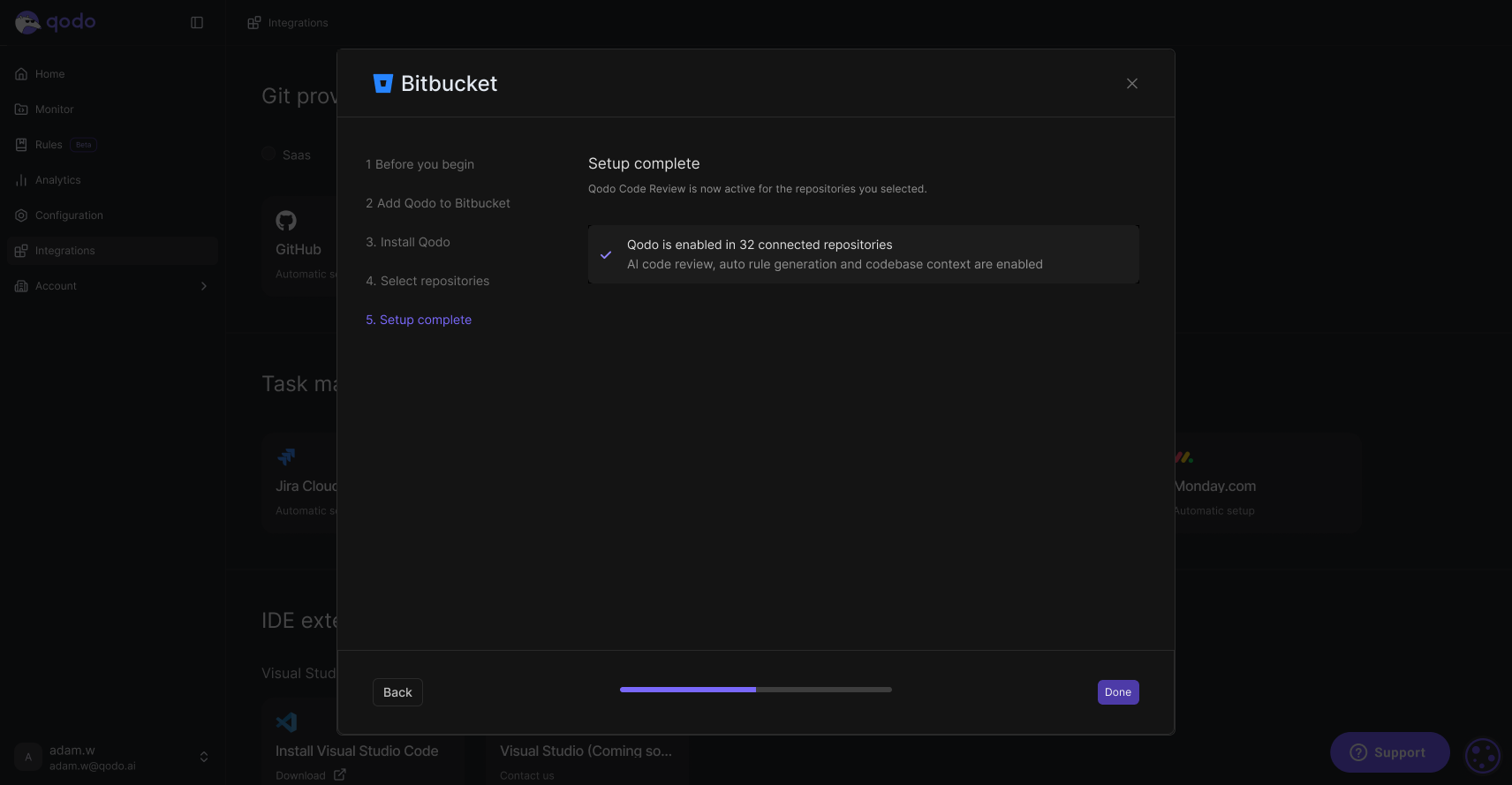The image size is (1512, 785).
Task: Click the Monday.com logo icon
Action: pyautogui.click(x=1183, y=457)
